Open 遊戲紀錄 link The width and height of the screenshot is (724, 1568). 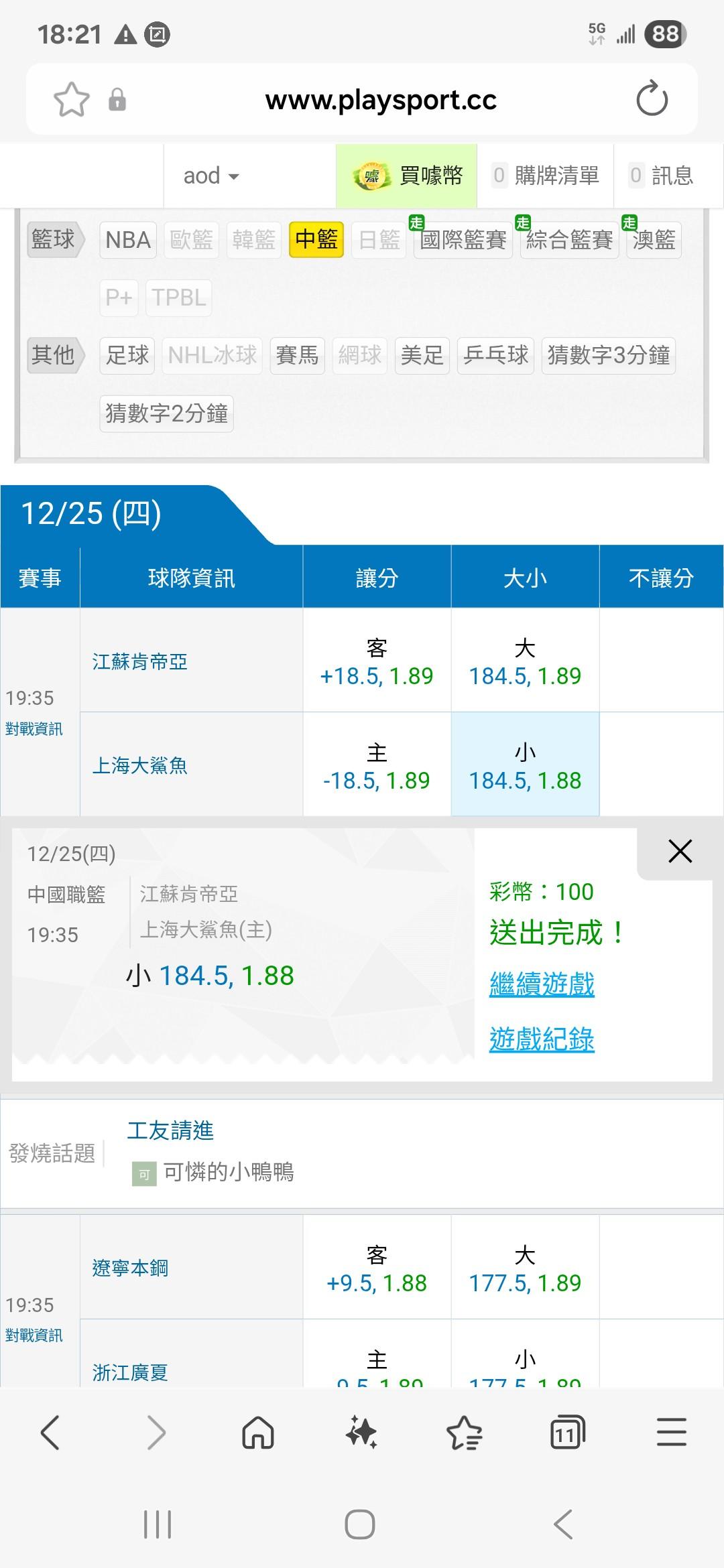[542, 1039]
